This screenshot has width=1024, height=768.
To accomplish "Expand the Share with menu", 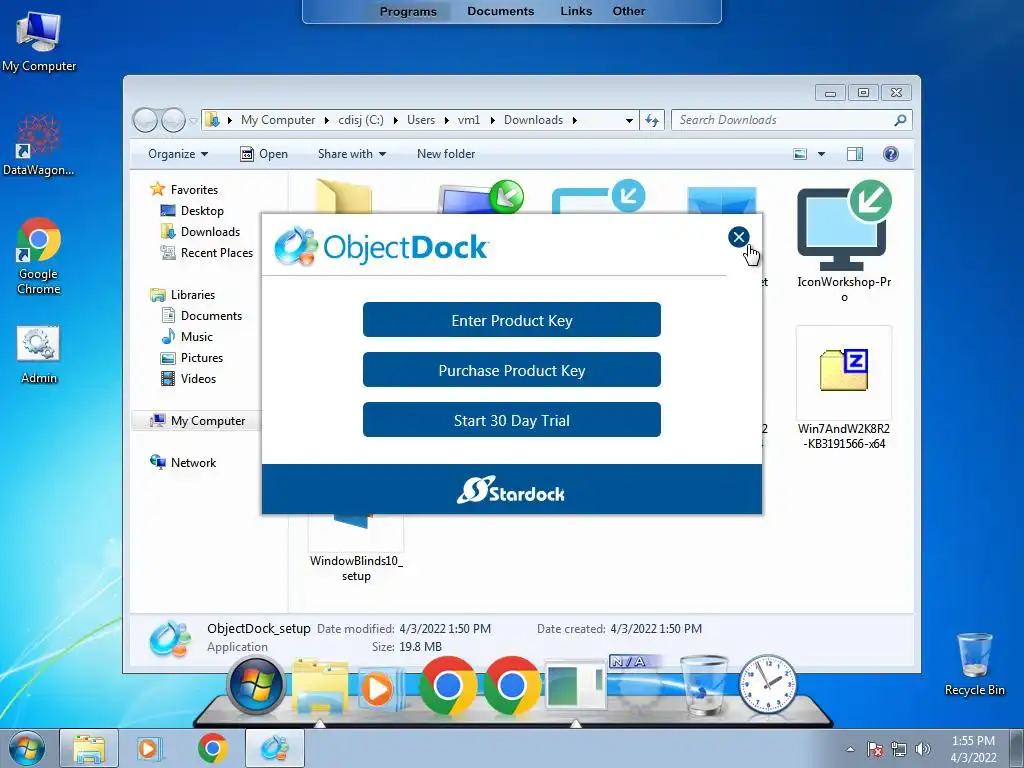I will [x=352, y=154].
